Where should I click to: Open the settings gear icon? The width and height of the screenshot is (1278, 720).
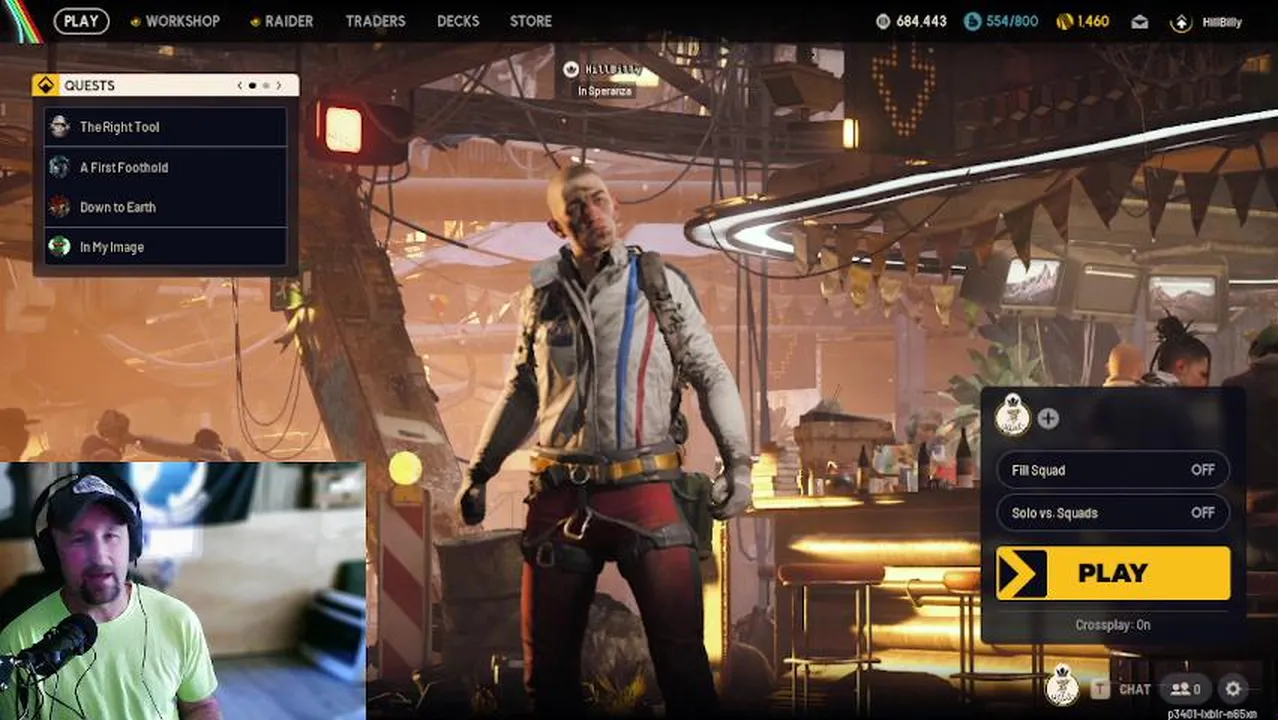[1233, 689]
